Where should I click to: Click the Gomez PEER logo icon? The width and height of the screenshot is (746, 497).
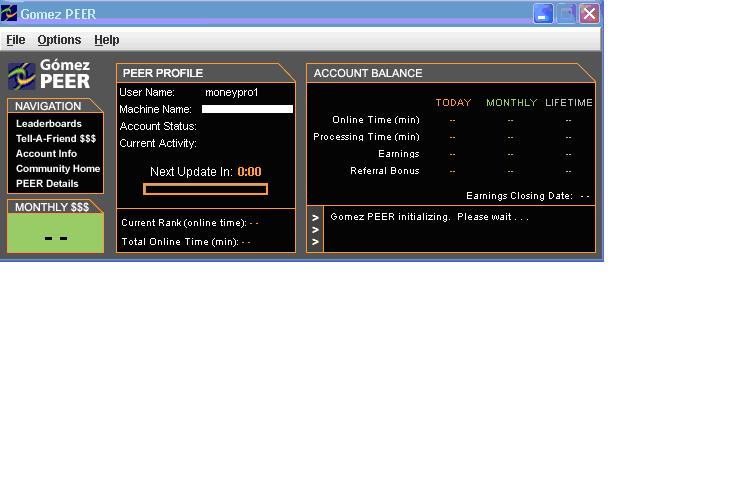tap(22, 76)
